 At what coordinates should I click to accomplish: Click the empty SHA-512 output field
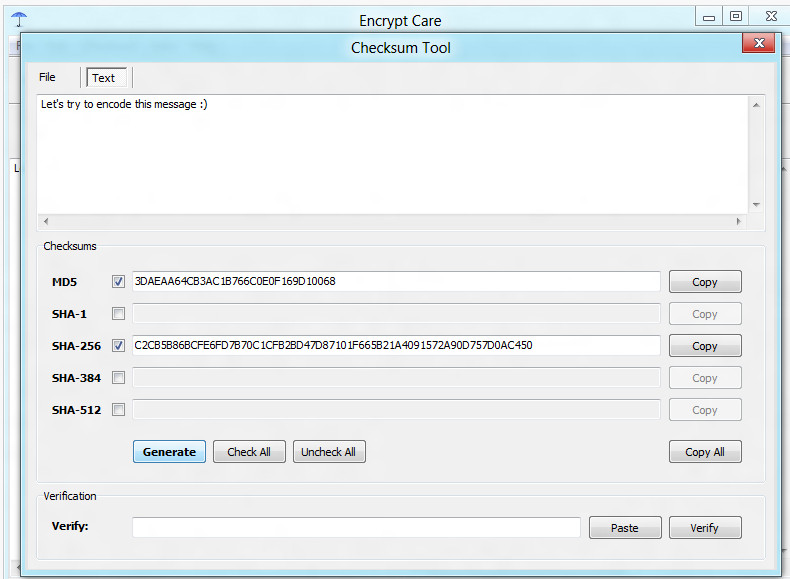tap(396, 409)
